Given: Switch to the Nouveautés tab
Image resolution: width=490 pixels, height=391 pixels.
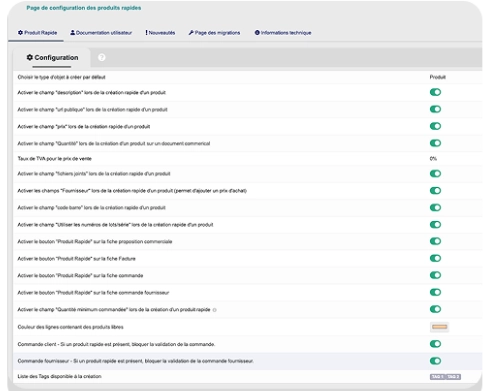Looking at the screenshot, I should coord(160,33).
